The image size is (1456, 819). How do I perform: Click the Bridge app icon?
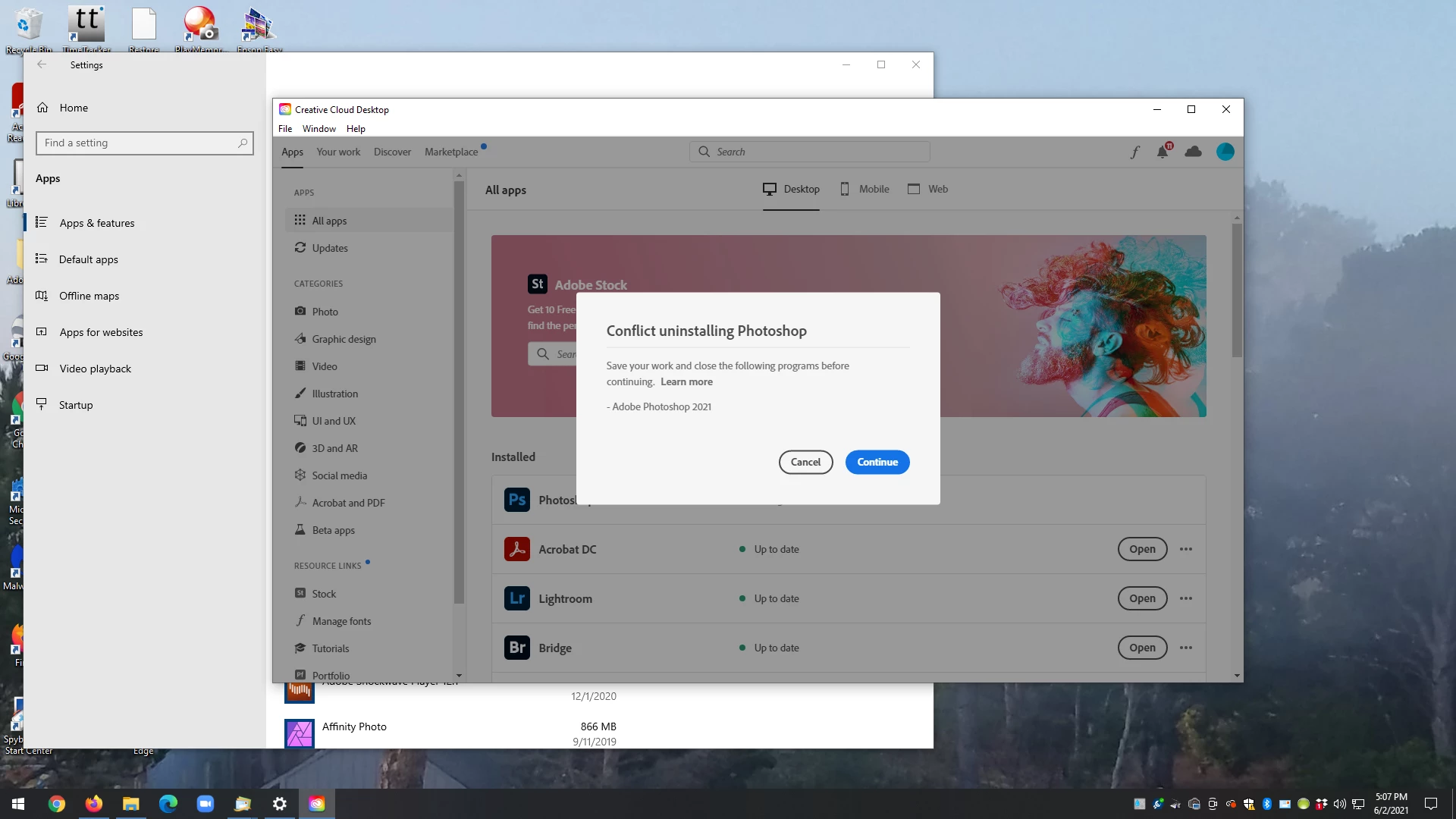pos(517,648)
